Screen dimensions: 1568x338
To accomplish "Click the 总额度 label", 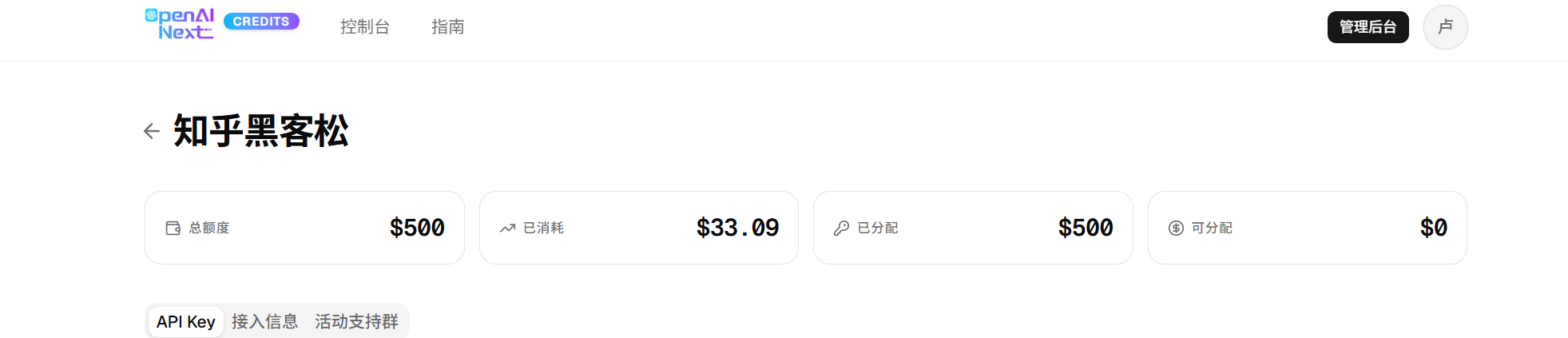I will tap(209, 228).
